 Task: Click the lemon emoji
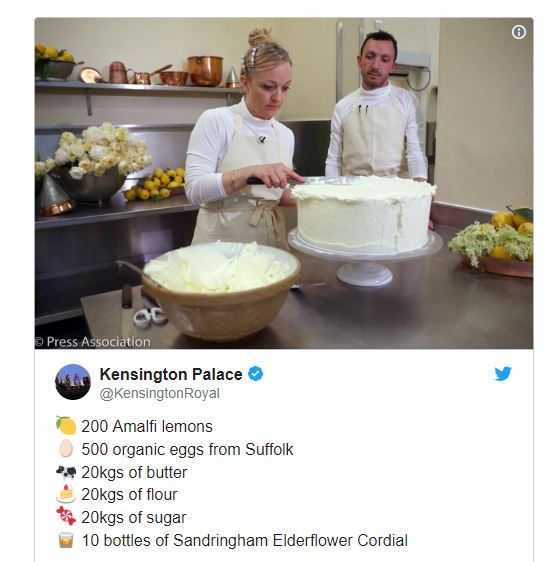click(x=66, y=425)
